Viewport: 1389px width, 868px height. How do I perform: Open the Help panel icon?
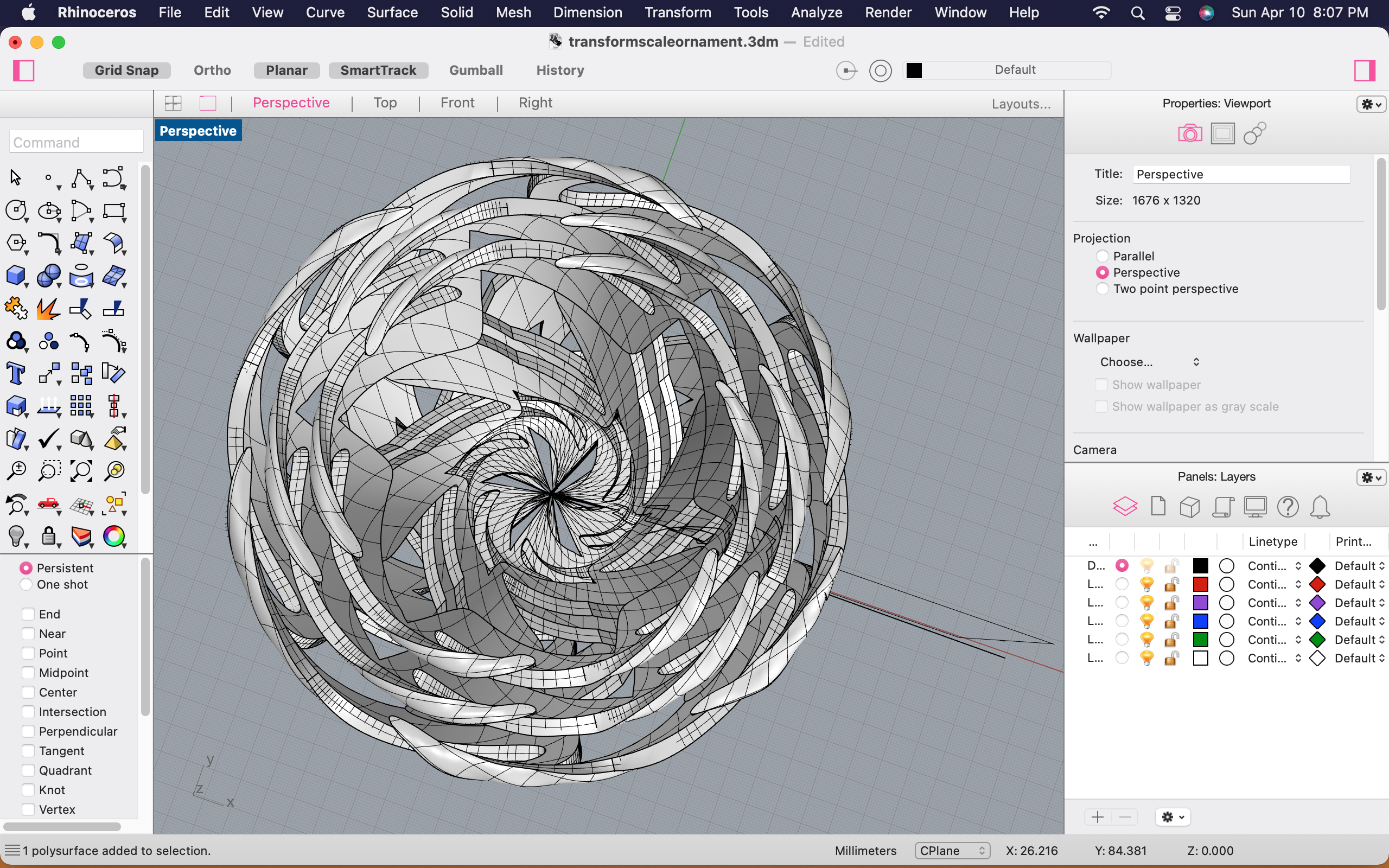1288,507
